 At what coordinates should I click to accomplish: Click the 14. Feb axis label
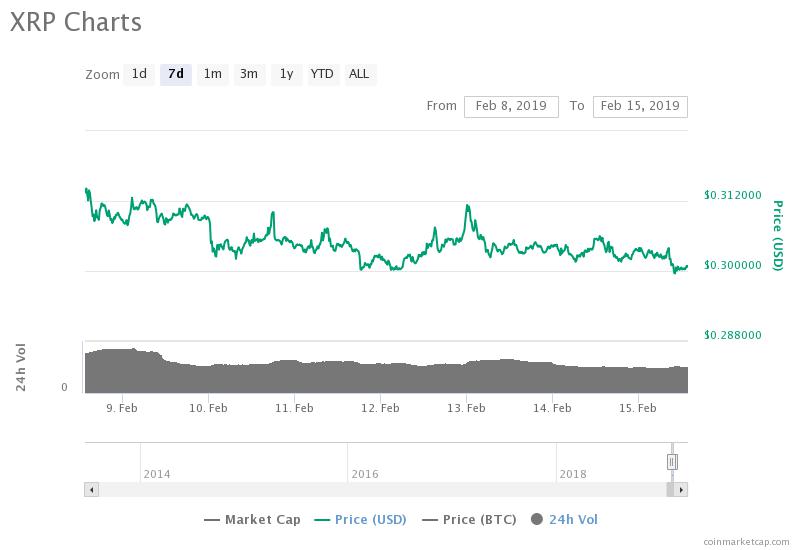pos(552,408)
